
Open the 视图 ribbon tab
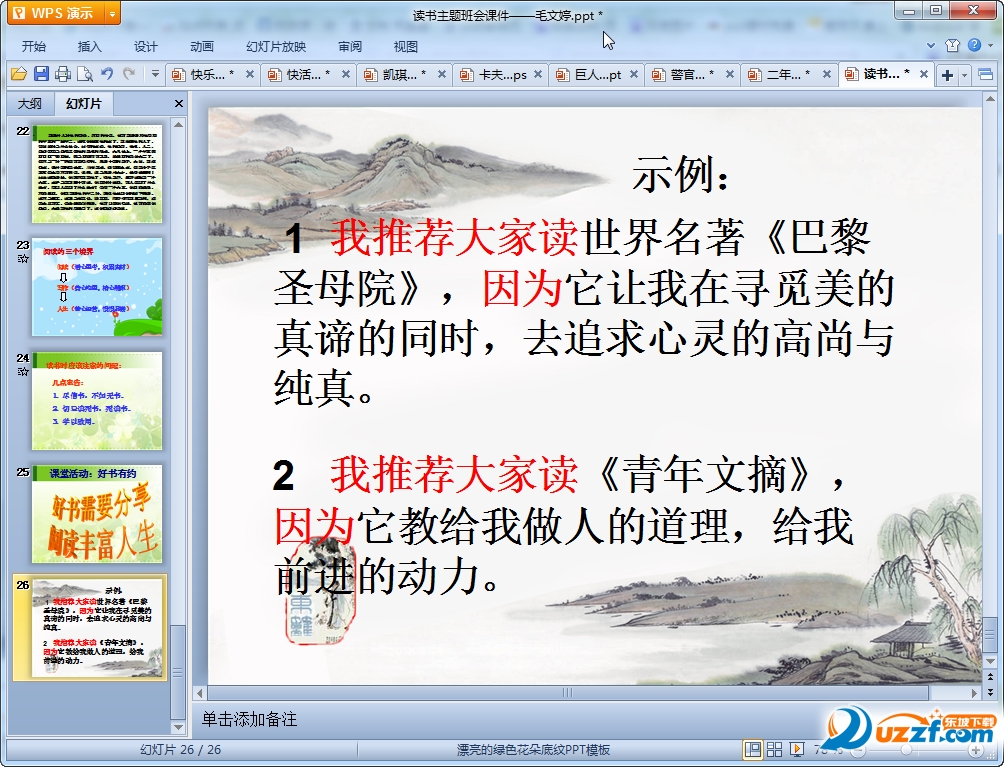[x=405, y=47]
